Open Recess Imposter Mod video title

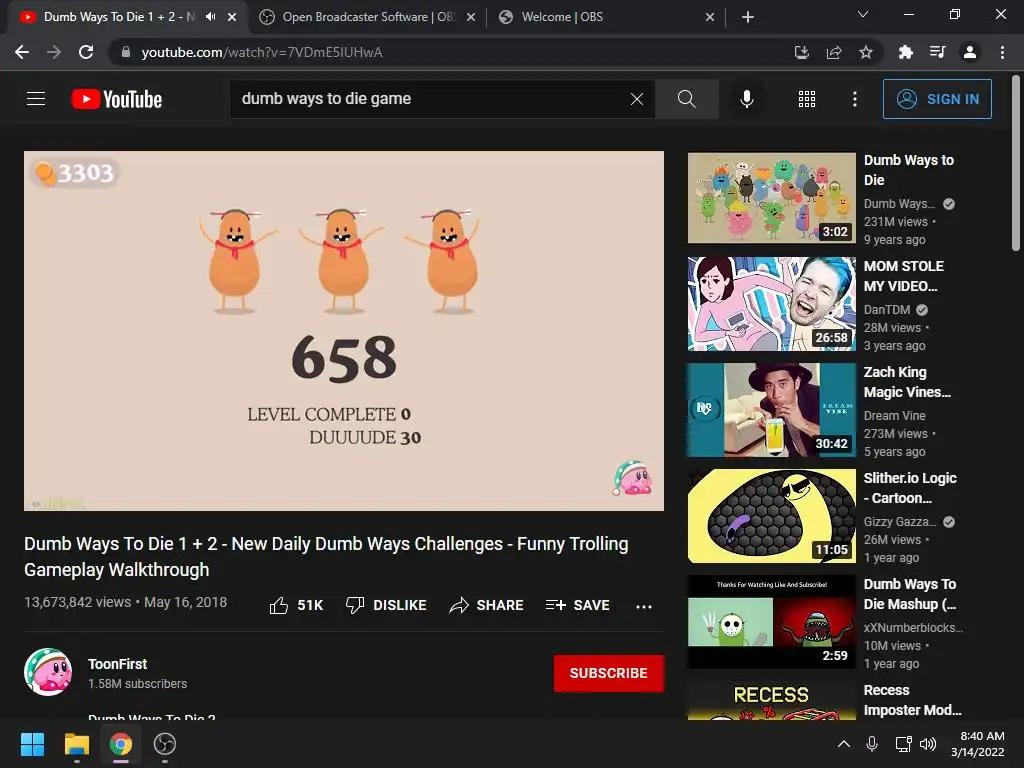coord(912,700)
